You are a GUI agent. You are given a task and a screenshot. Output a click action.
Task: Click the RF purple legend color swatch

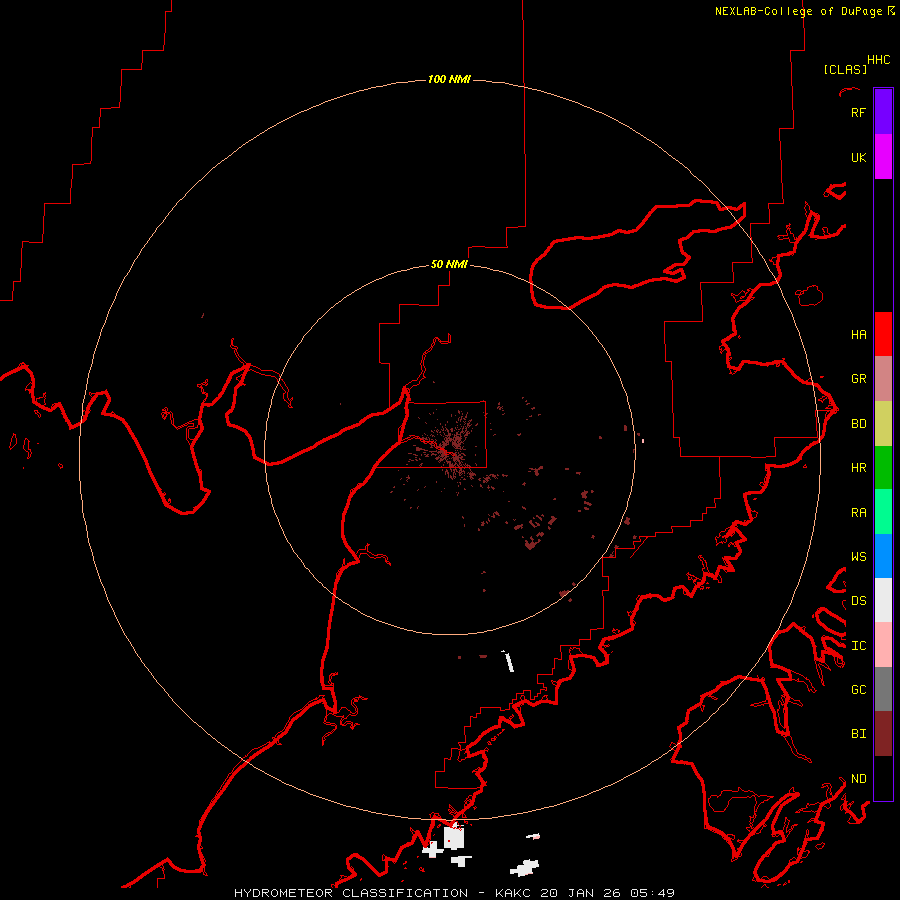click(x=883, y=112)
